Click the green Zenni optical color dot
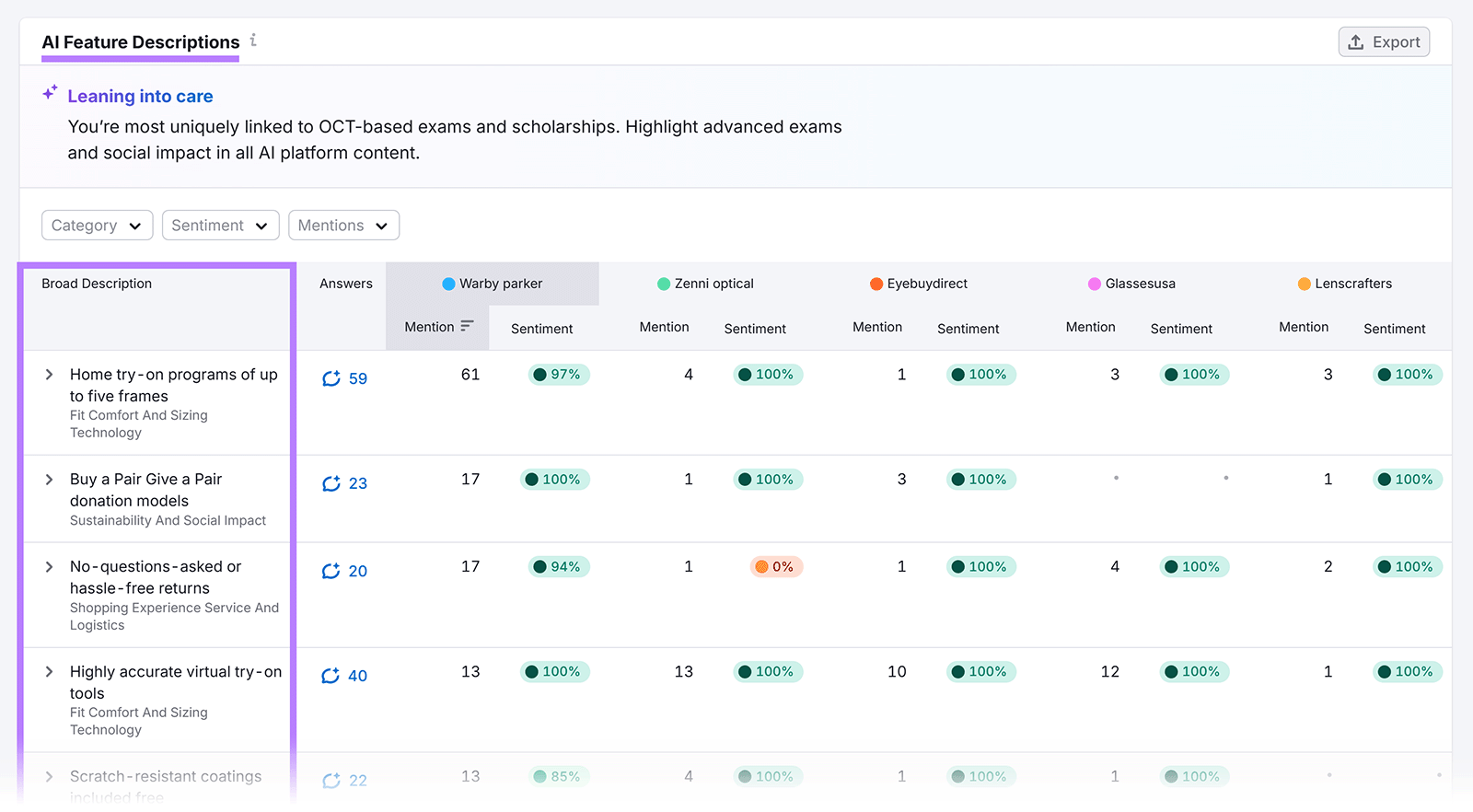The image size is (1473, 812). (663, 284)
